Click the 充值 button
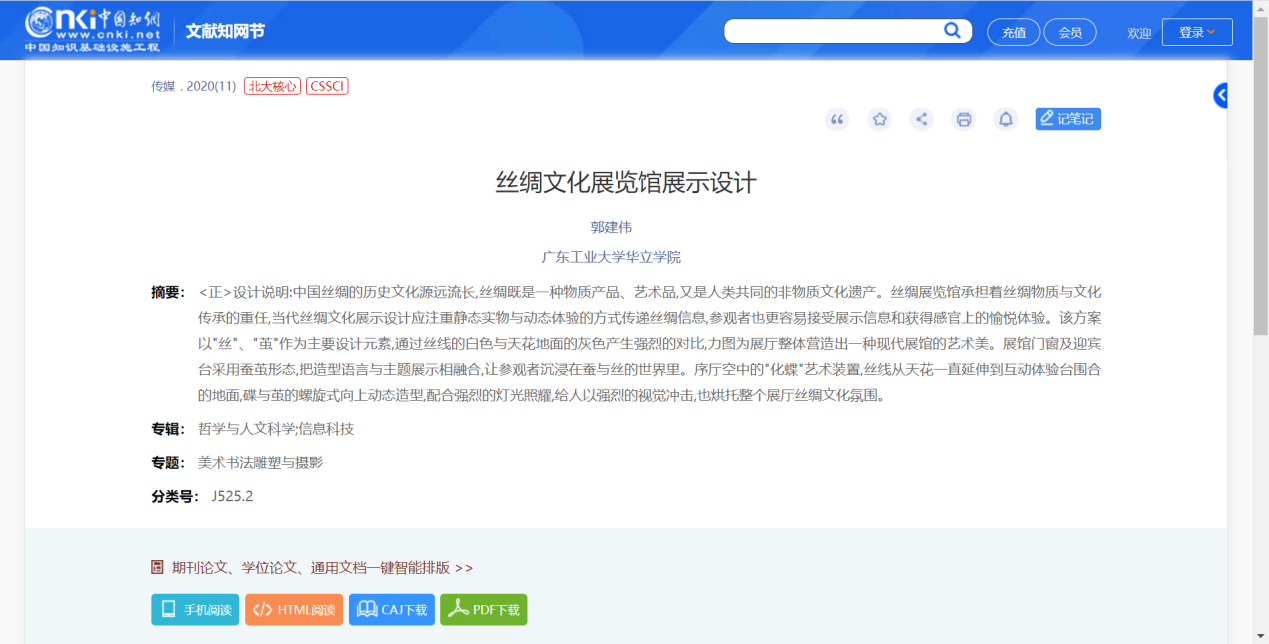This screenshot has height=644, width=1269. 1014,32
